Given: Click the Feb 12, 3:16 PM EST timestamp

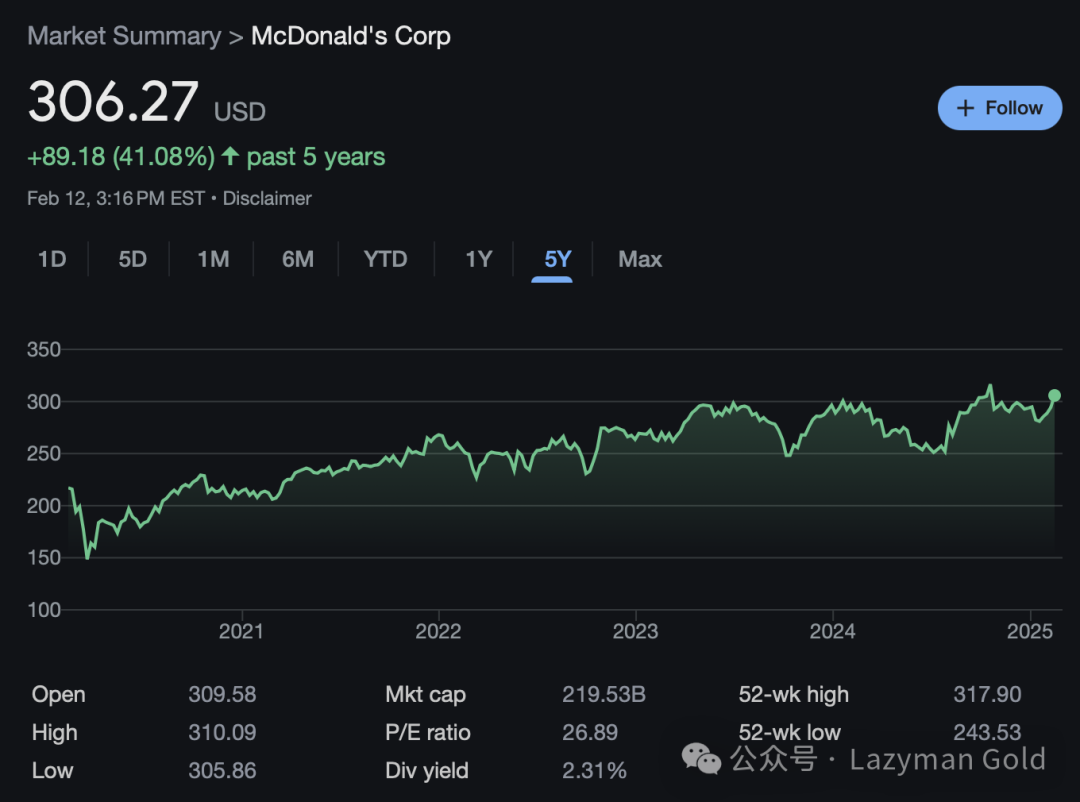Looking at the screenshot, I should (116, 198).
